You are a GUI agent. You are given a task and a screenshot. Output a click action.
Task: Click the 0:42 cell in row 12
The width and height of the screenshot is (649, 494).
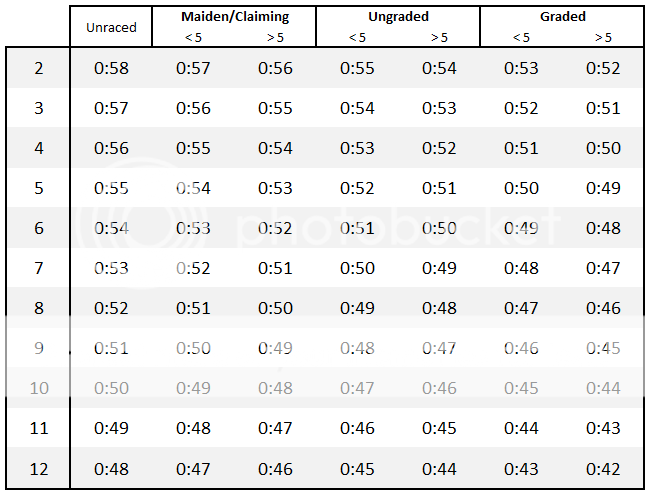click(x=603, y=468)
